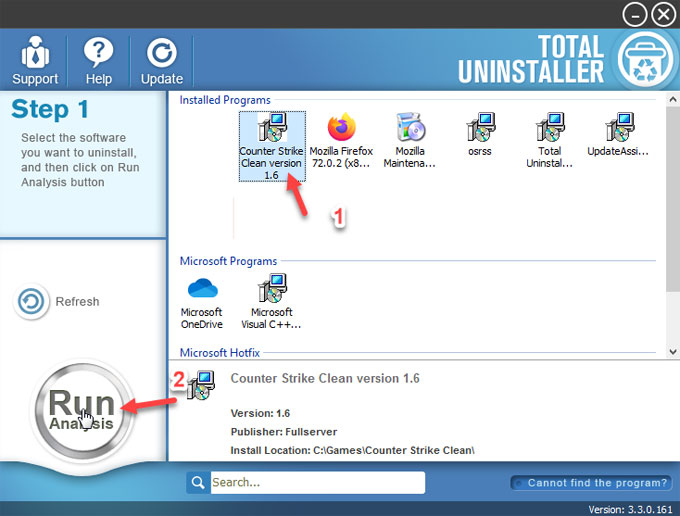680x516 pixels.
Task: Click Cannot find the program link
Action: coord(592,483)
